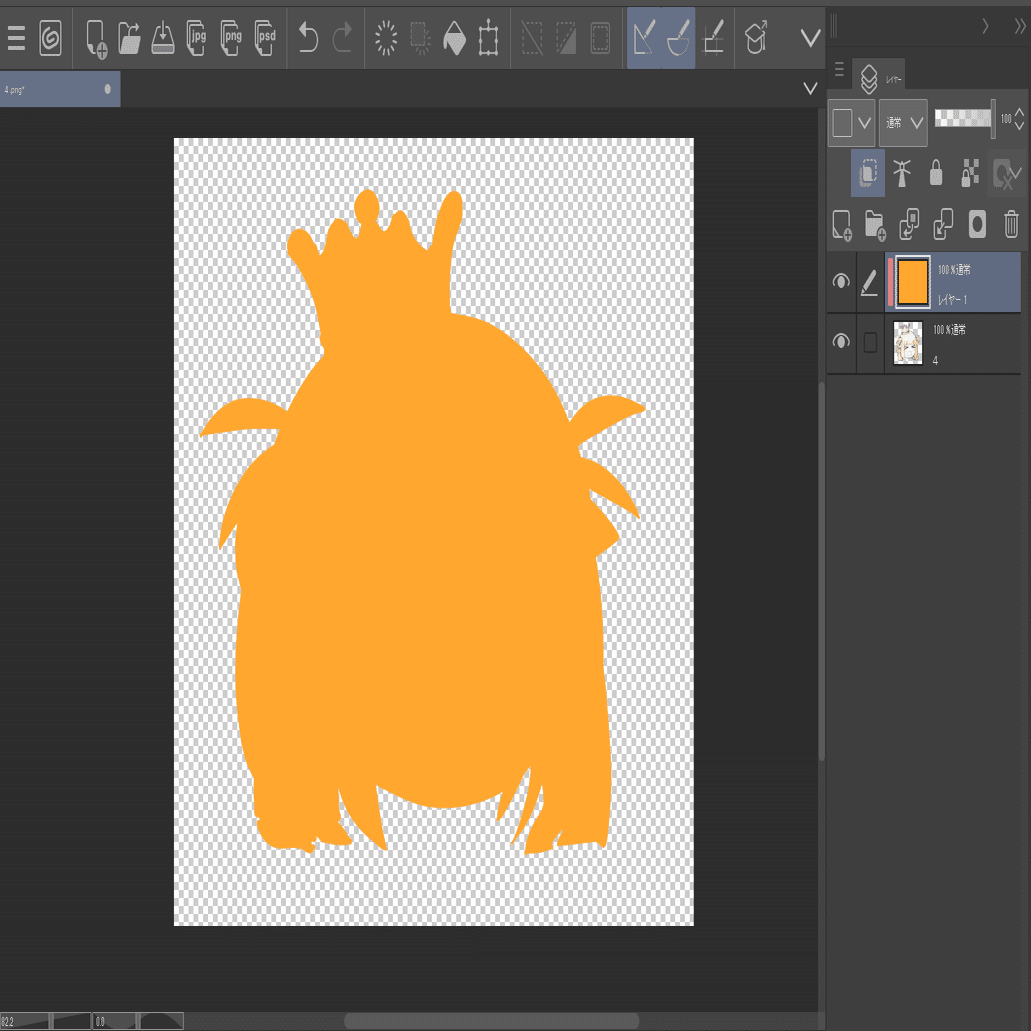Decrease layer opacity with down arrow

pyautogui.click(x=1019, y=125)
